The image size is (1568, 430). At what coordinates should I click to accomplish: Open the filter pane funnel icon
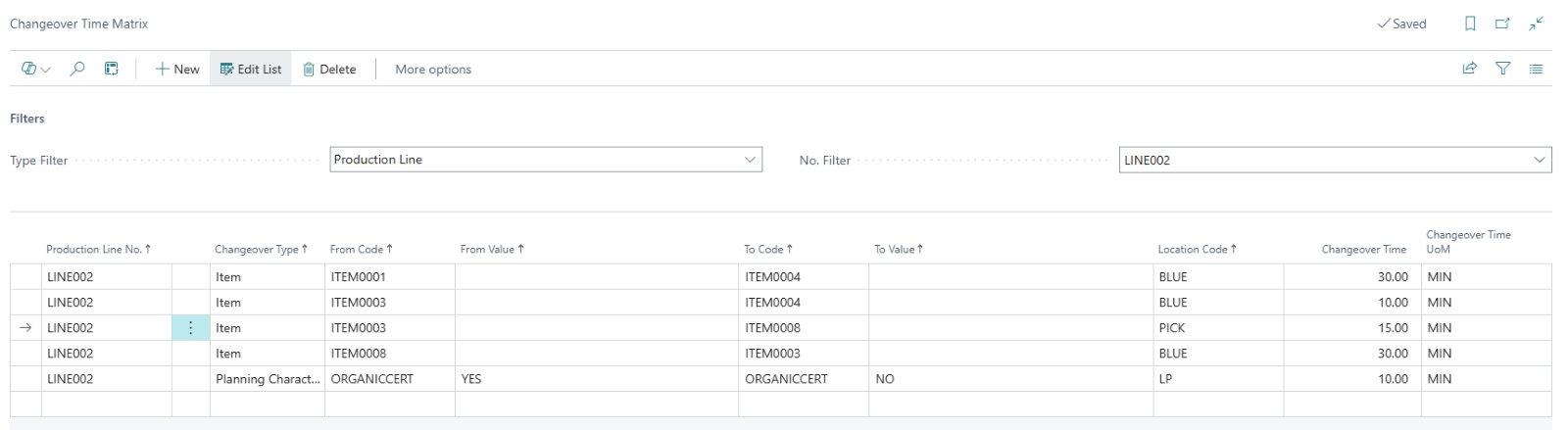[1502, 69]
